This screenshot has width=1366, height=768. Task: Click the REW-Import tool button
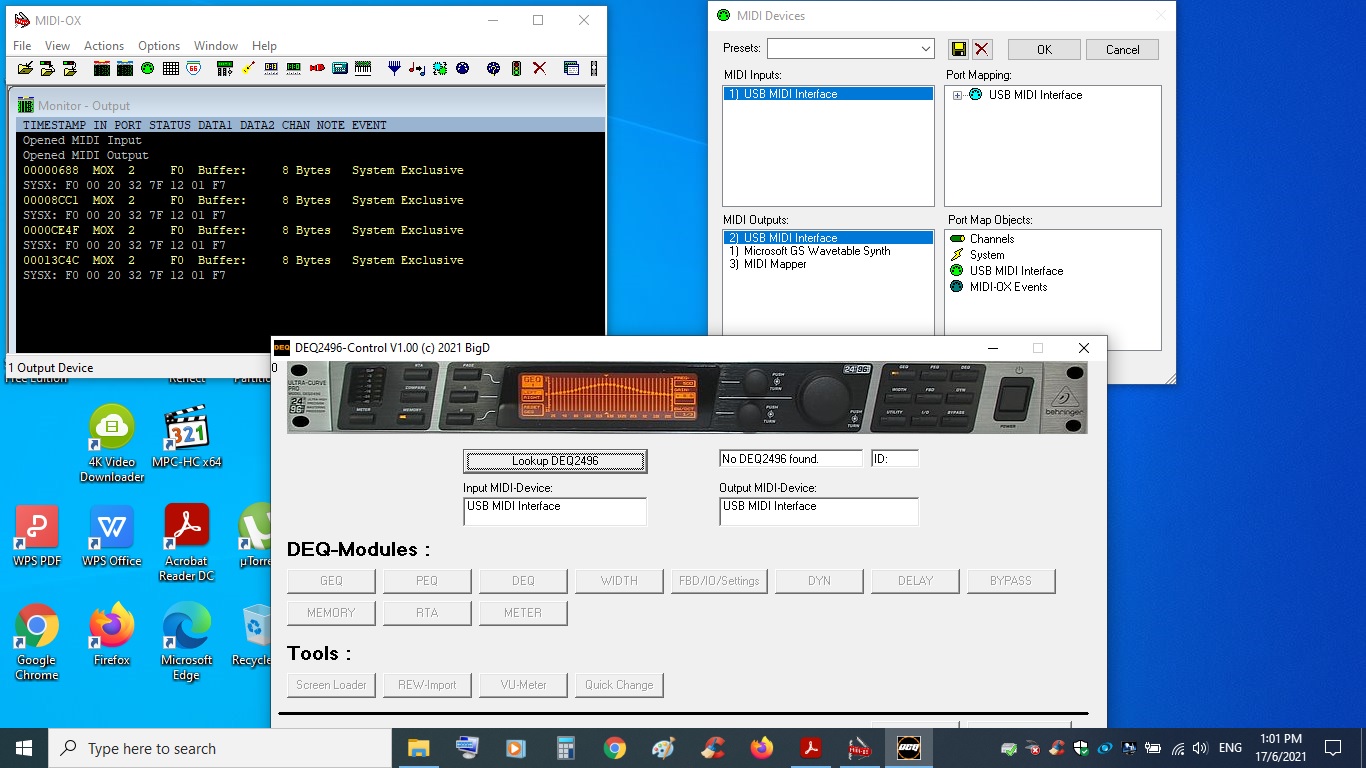[427, 685]
